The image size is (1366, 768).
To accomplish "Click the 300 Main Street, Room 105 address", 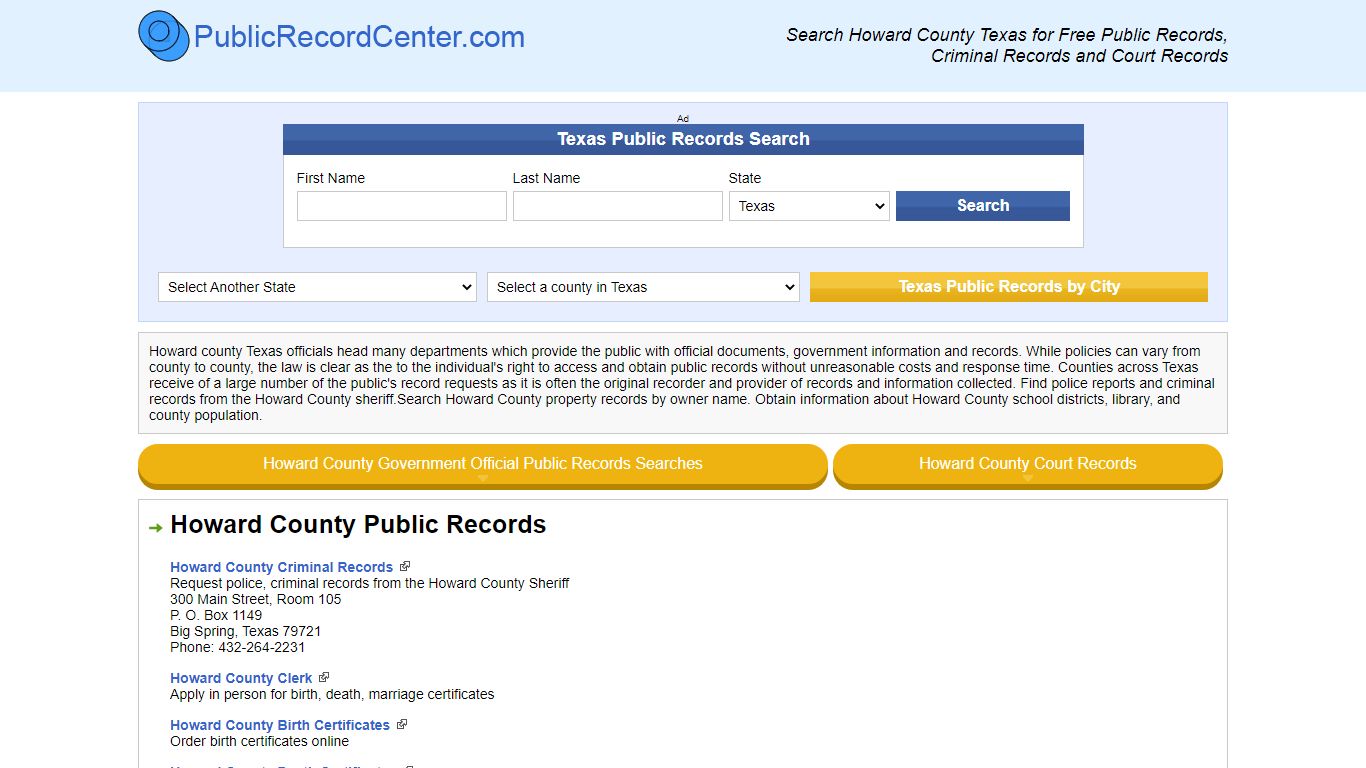I will [x=256, y=599].
